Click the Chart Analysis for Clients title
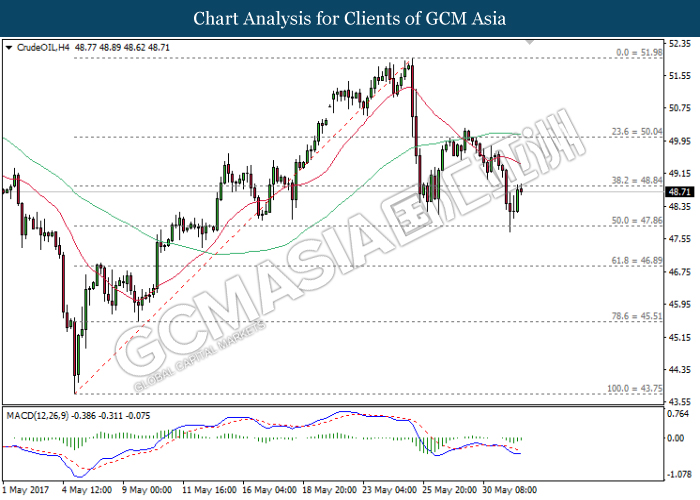The image size is (700, 500). point(350,19)
